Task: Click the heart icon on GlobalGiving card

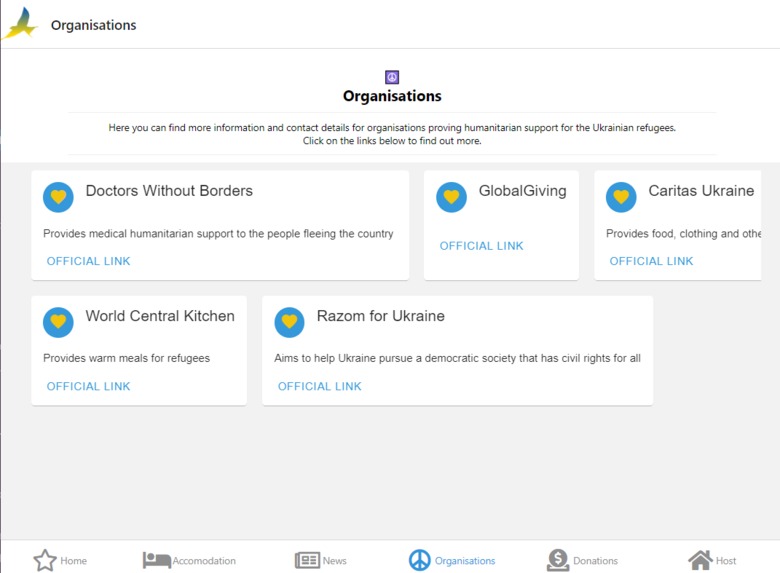Action: [451, 197]
